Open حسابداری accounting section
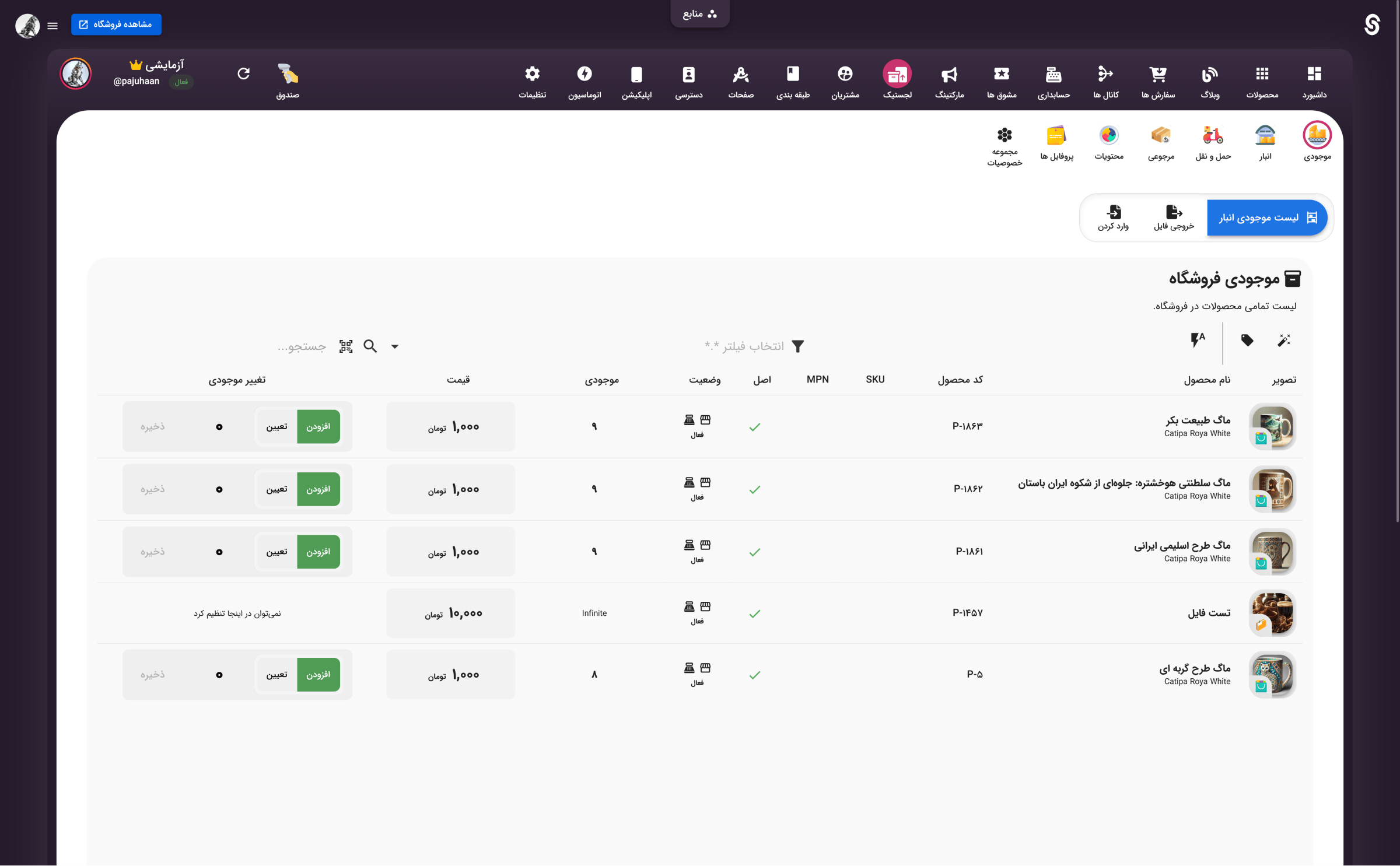1400x866 pixels. pos(1053,82)
